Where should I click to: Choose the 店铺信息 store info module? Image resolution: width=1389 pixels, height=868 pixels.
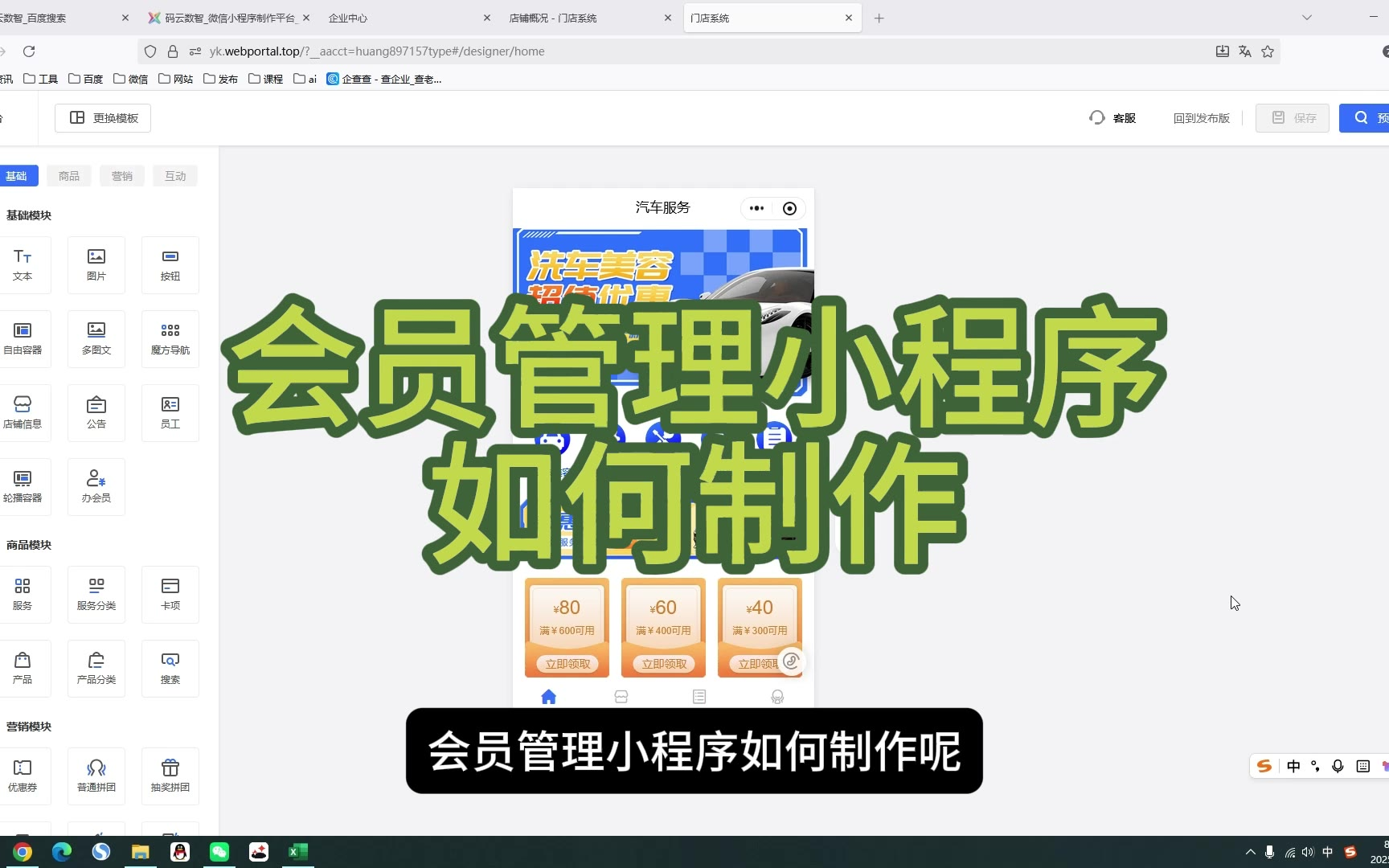(x=23, y=412)
